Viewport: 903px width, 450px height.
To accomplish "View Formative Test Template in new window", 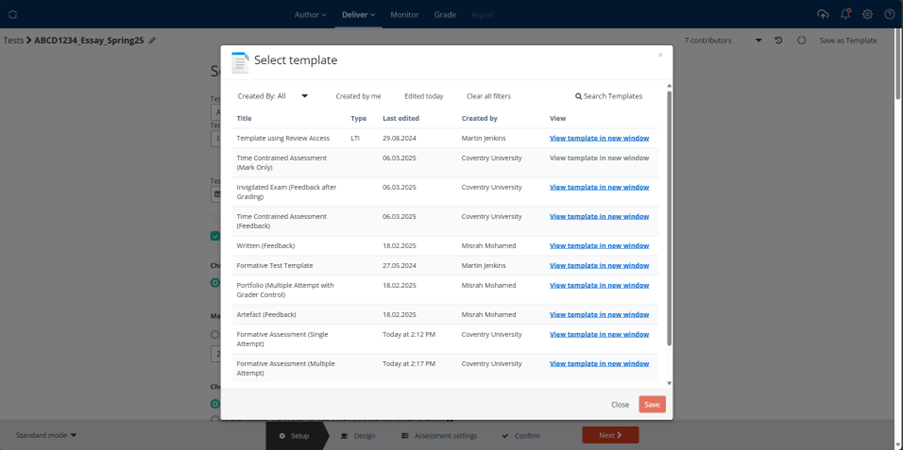I will [x=599, y=265].
